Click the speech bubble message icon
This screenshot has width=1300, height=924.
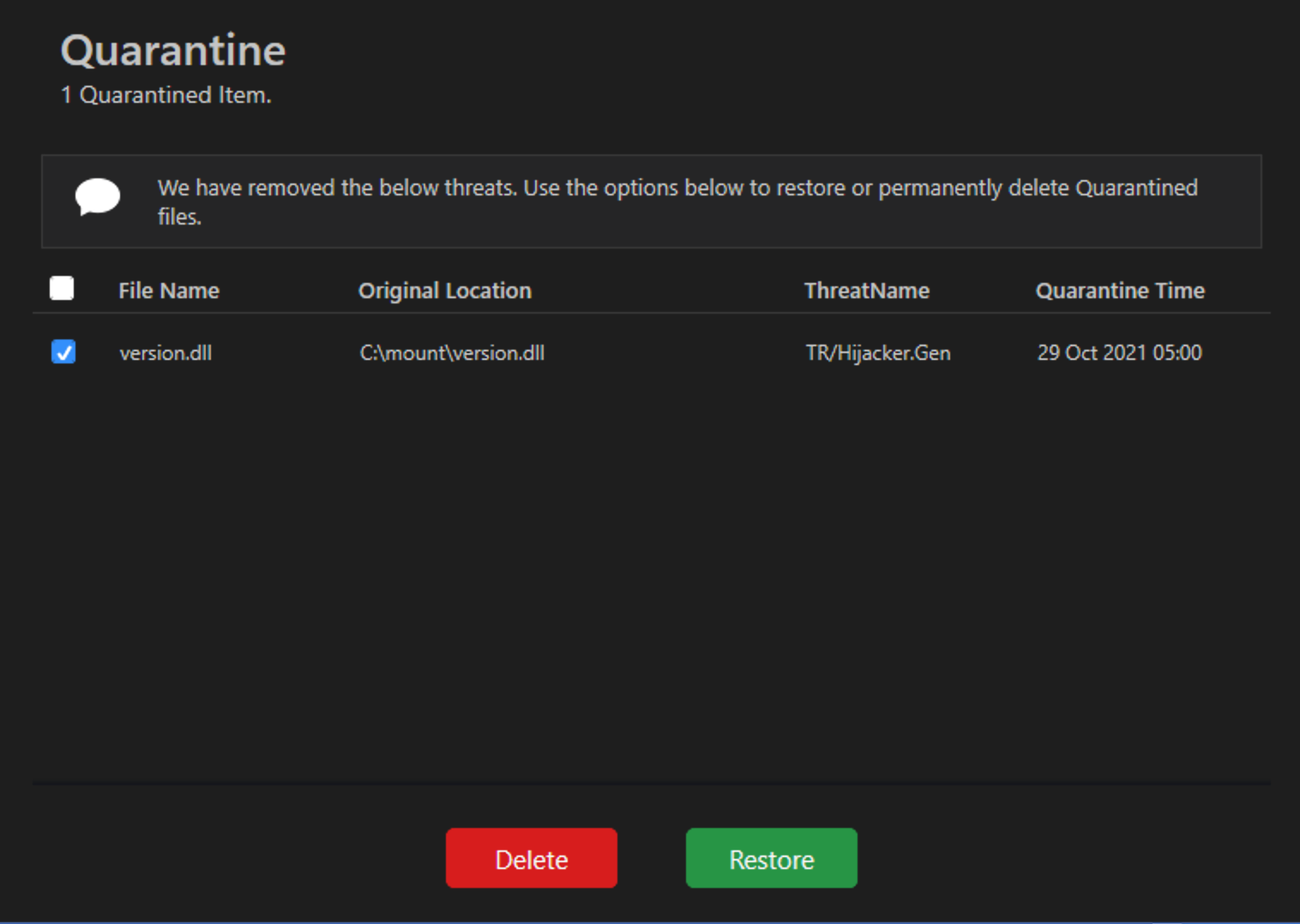click(97, 196)
